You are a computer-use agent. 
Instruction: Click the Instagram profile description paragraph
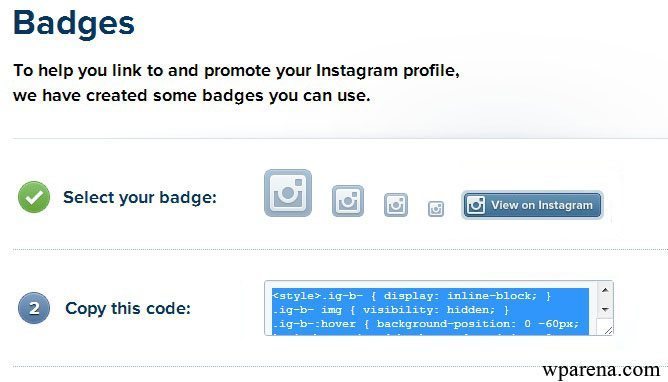[x=236, y=83]
